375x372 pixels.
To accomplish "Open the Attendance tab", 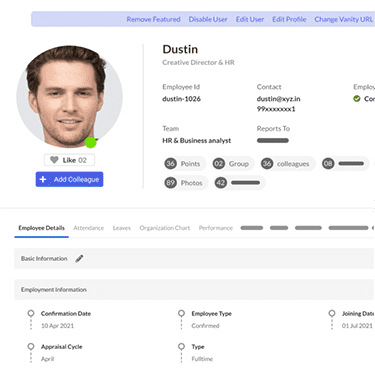I will tap(88, 228).
